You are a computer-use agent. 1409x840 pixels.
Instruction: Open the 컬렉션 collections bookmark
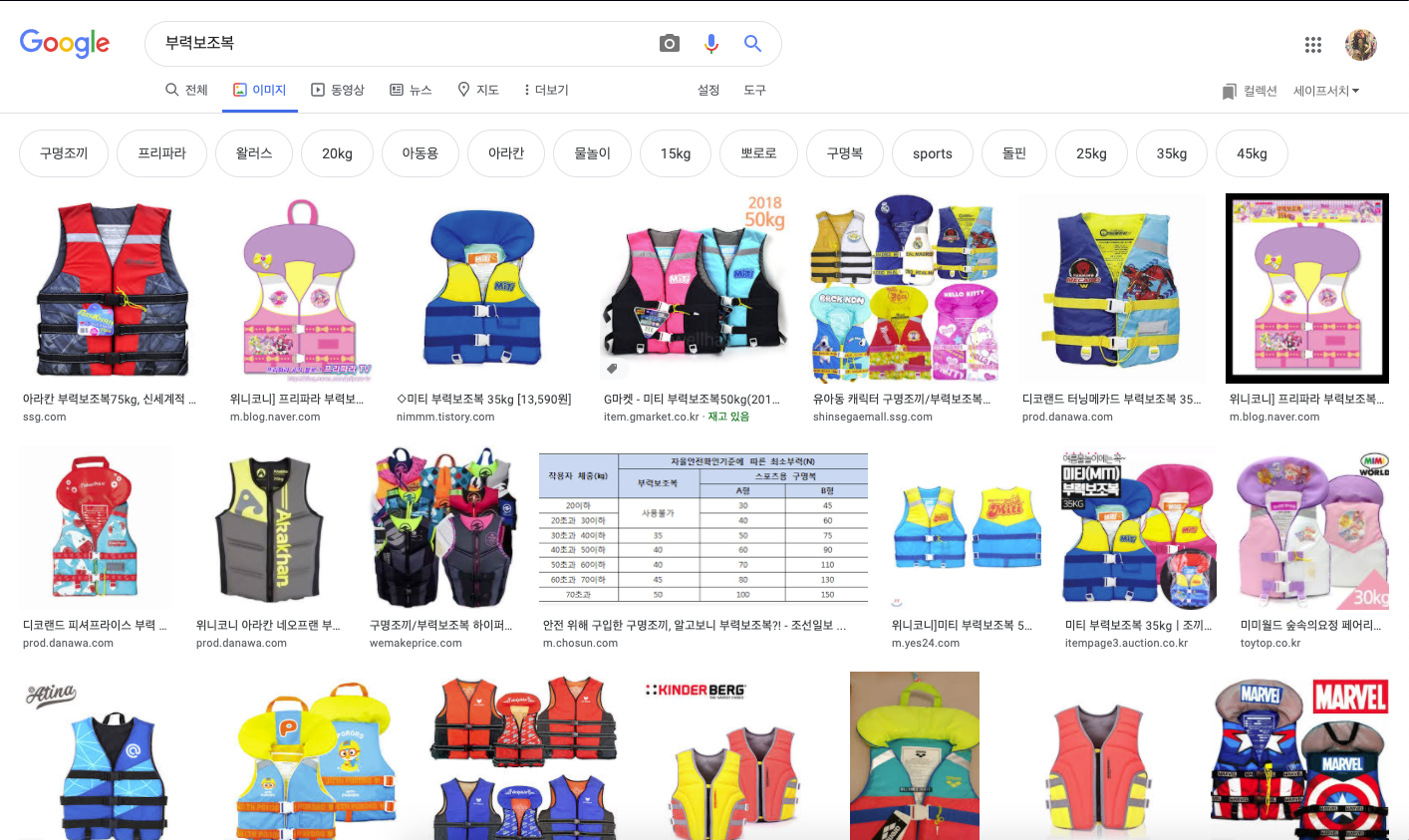pos(1250,91)
